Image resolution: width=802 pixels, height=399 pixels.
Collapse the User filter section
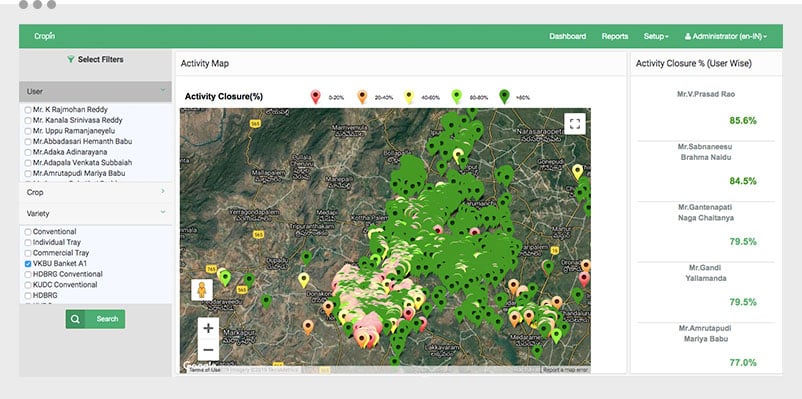[x=95, y=92]
